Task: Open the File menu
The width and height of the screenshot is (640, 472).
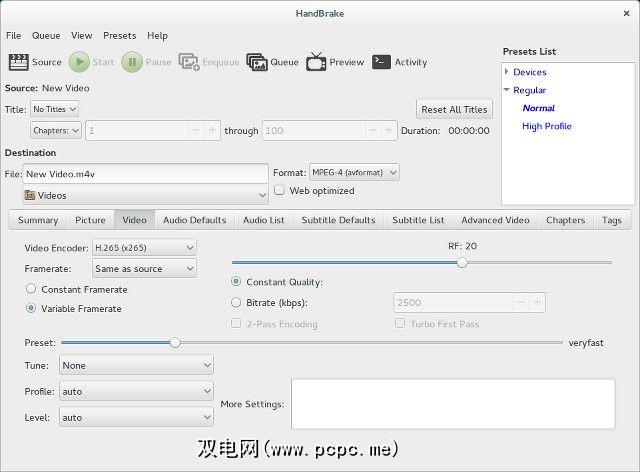Action: point(13,36)
